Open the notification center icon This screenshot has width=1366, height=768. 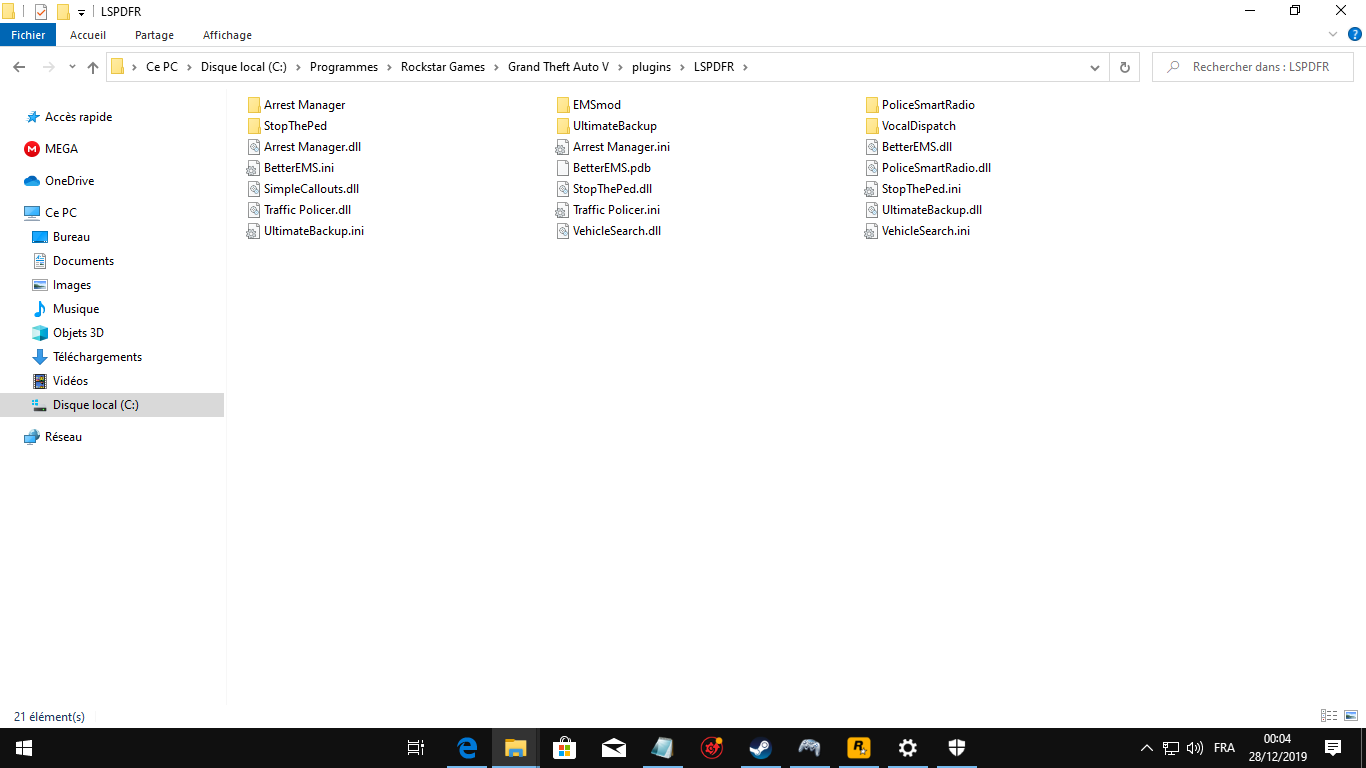click(x=1332, y=748)
